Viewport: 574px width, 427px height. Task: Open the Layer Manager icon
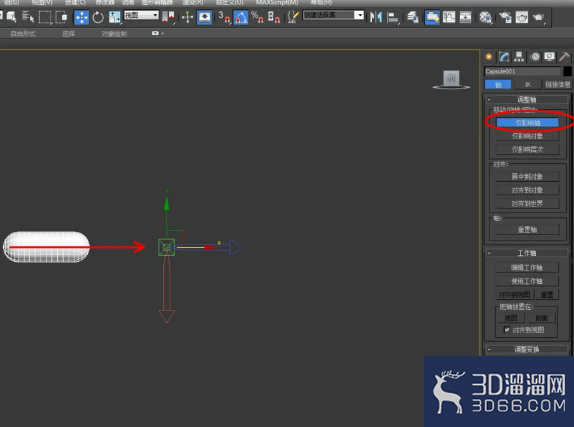click(413, 17)
